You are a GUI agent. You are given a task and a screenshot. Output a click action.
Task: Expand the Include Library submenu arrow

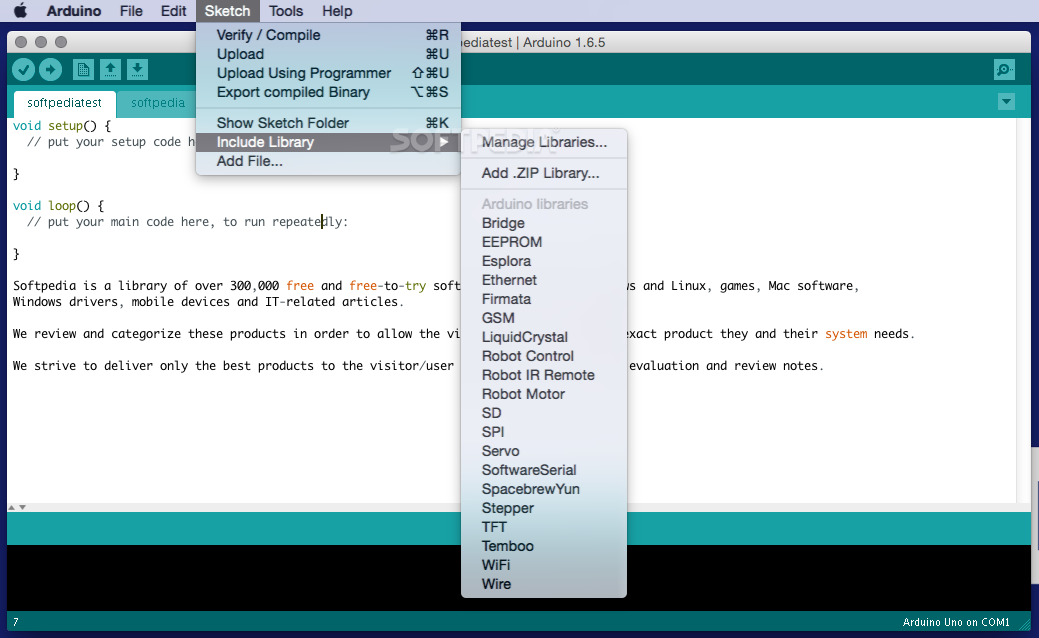444,142
